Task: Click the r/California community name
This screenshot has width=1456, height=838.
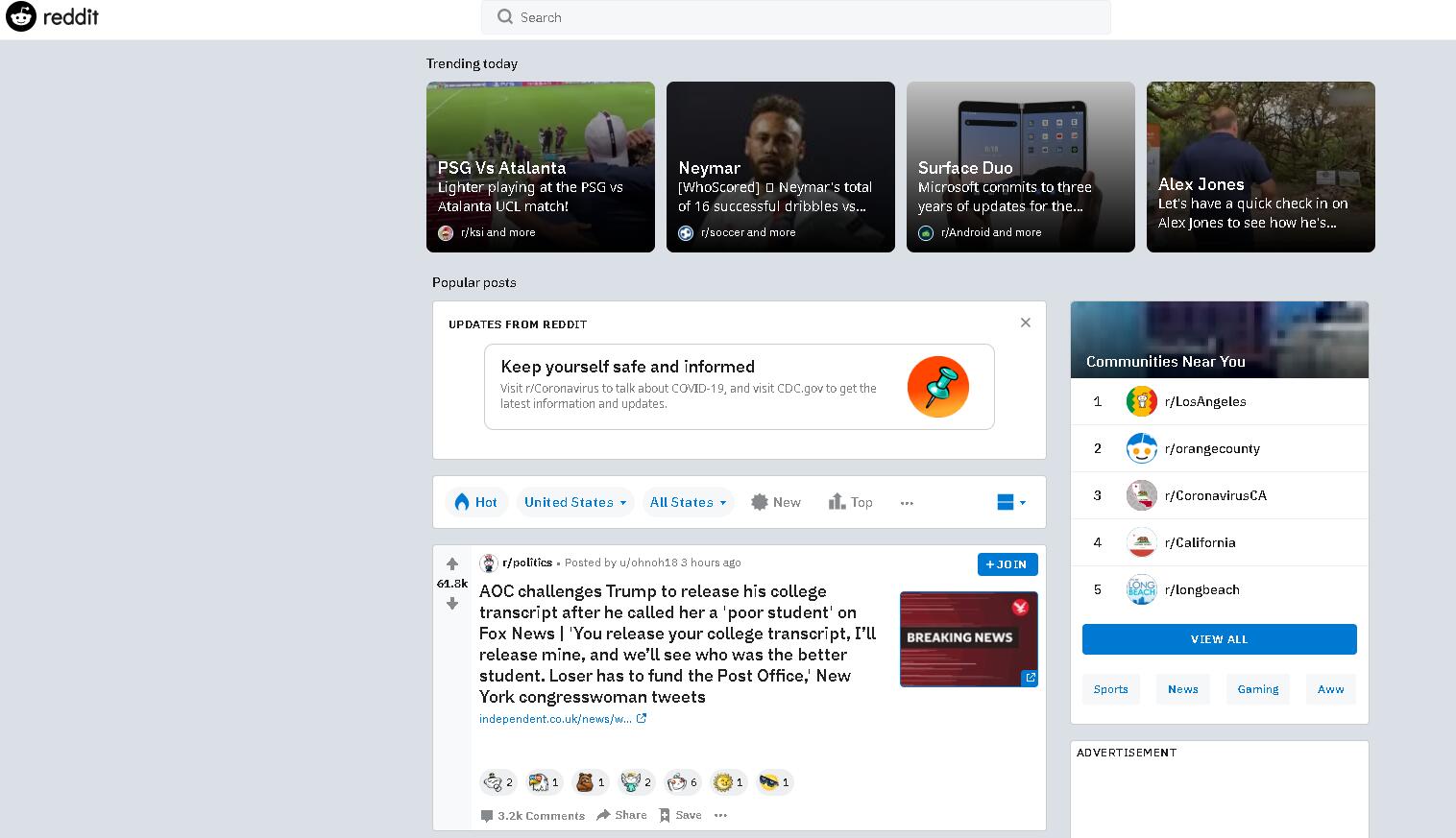Action: pyautogui.click(x=1201, y=542)
